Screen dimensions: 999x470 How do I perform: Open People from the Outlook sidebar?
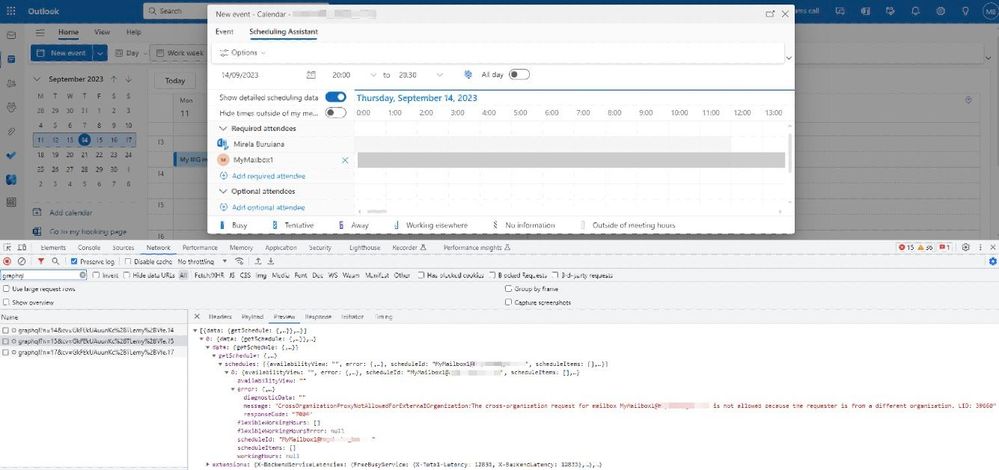coord(11,83)
